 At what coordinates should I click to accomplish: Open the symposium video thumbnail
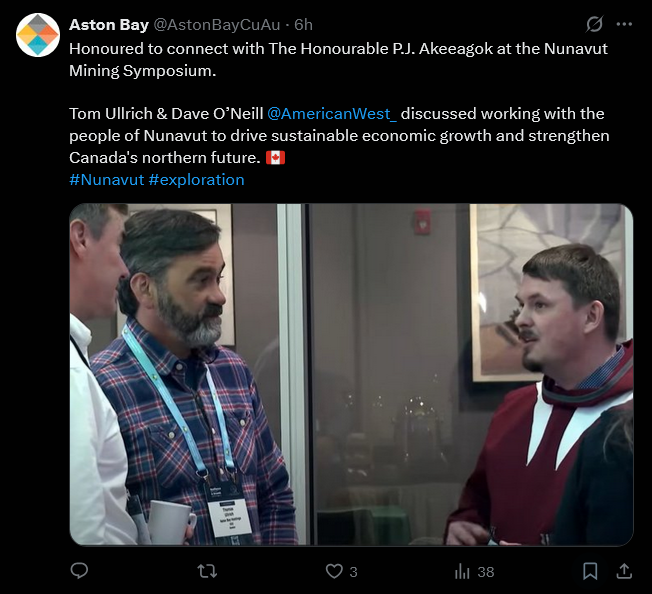tap(351, 374)
